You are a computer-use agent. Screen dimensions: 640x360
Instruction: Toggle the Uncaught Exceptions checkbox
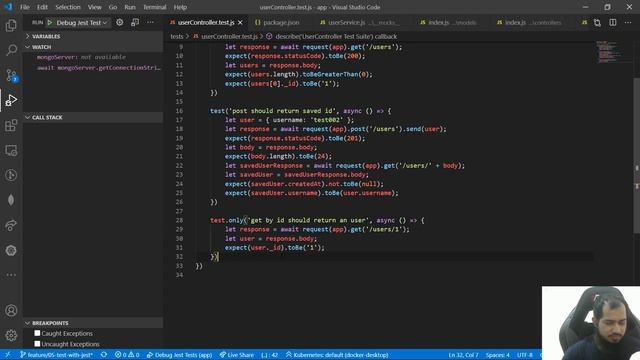[x=37, y=344]
